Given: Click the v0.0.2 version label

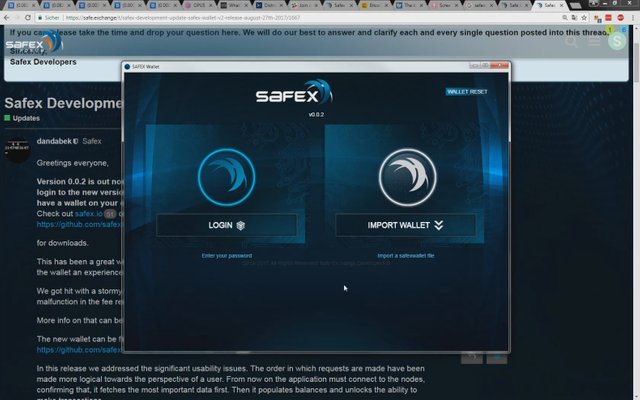Looking at the screenshot, I should [x=316, y=115].
